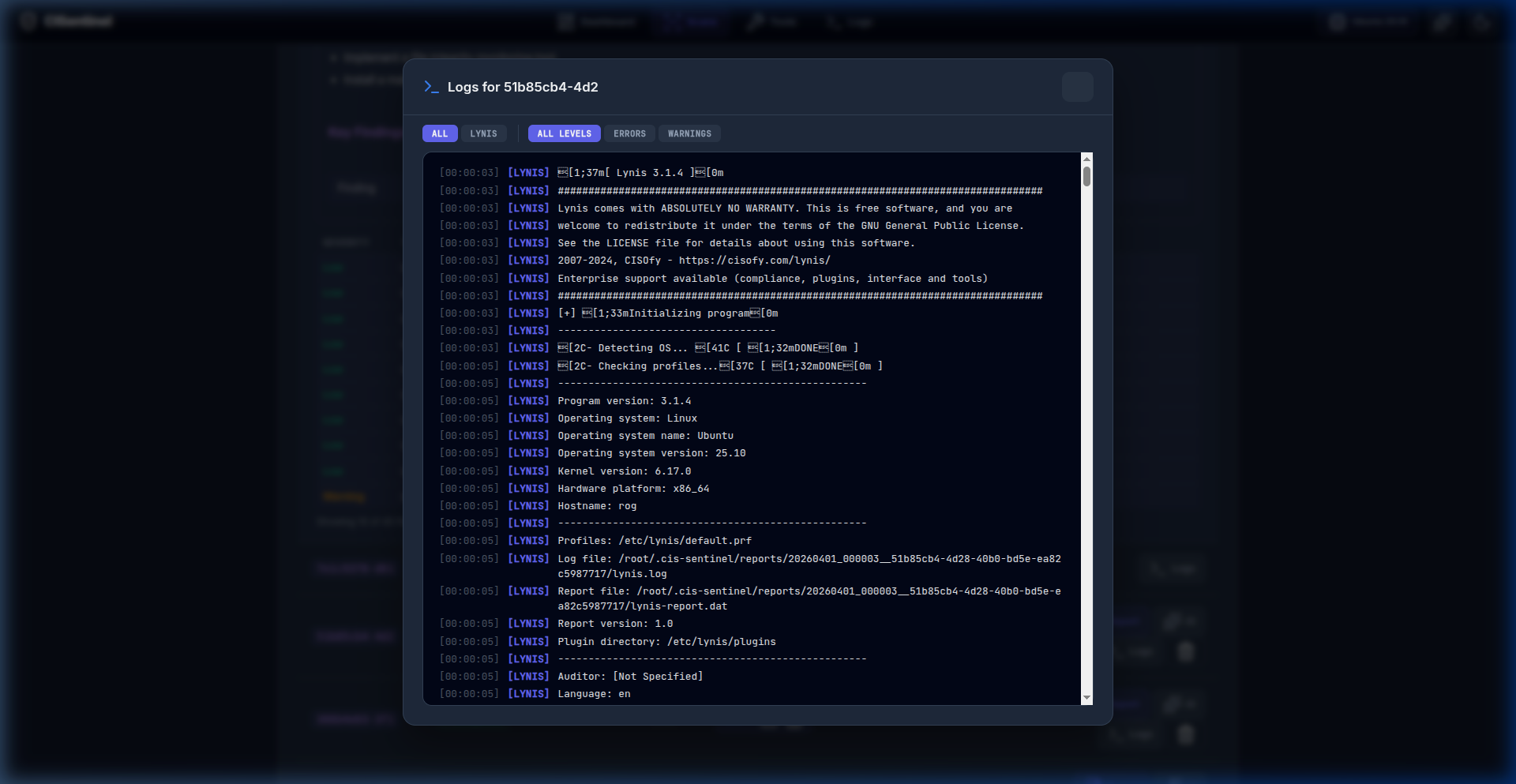Click the log scrollbar up arrow
The width and height of the screenshot is (1516, 784).
coord(1086,159)
